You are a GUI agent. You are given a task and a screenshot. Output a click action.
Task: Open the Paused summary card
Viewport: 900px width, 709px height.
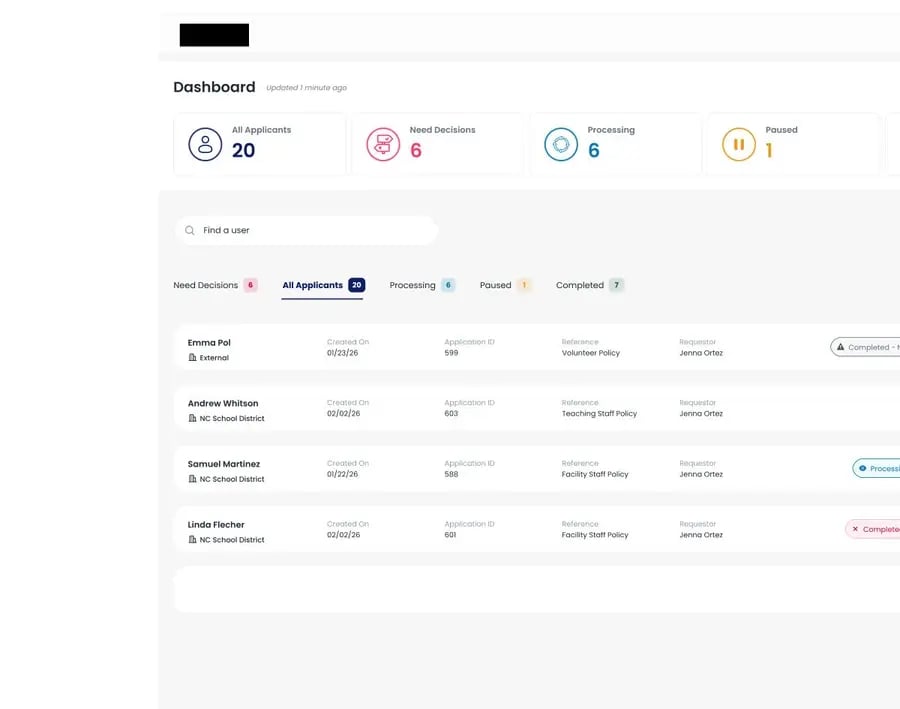point(793,144)
